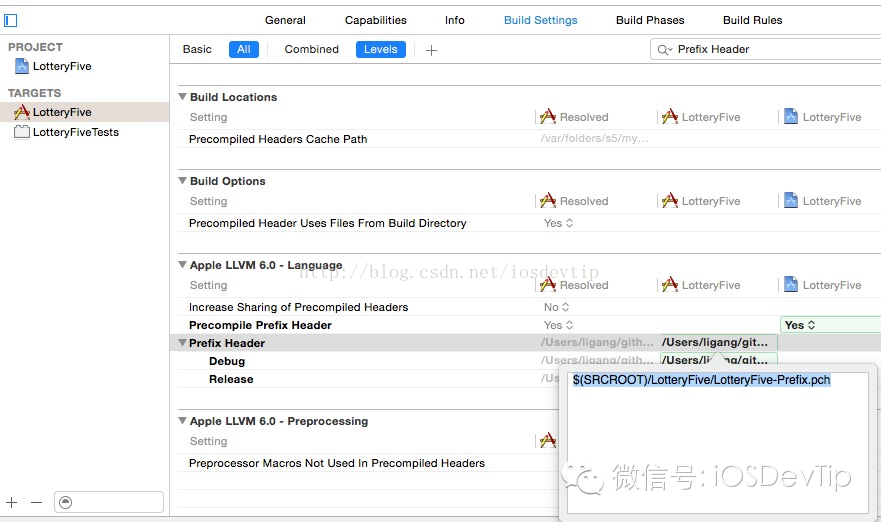Collapse Apple LLVM 6.0 Preprocessing section
This screenshot has height=522, width=881.
pos(183,421)
